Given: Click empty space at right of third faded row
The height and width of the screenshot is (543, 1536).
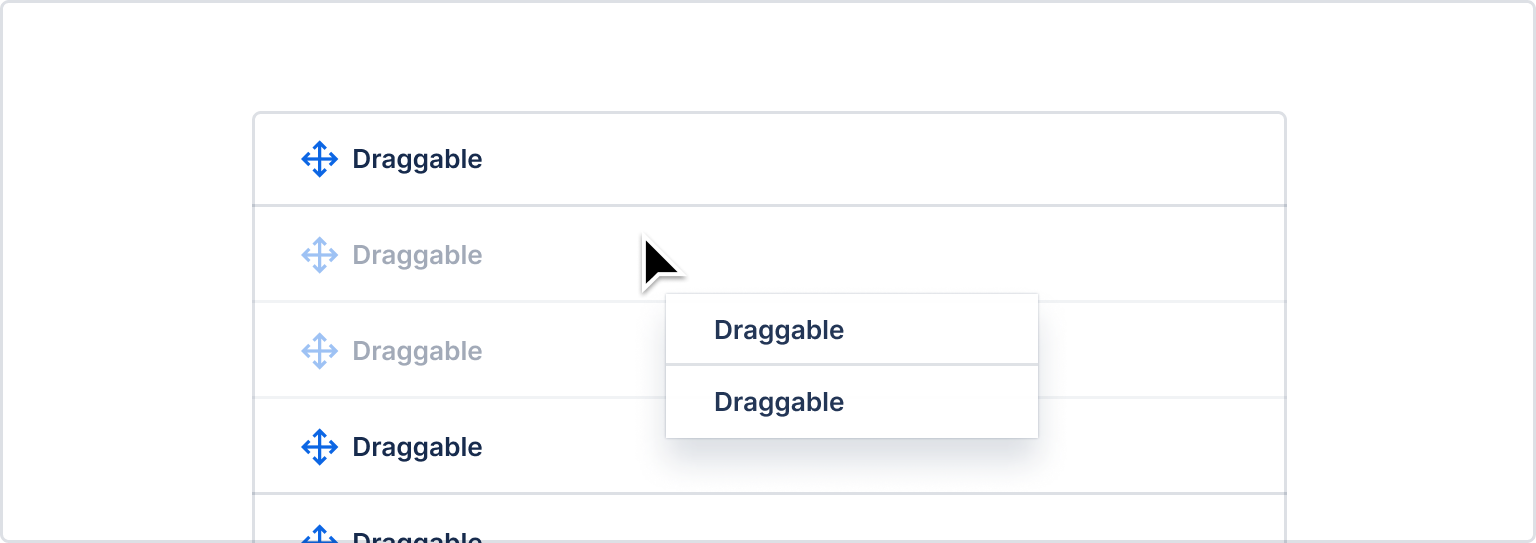Looking at the screenshot, I should pyautogui.click(x=1160, y=351).
